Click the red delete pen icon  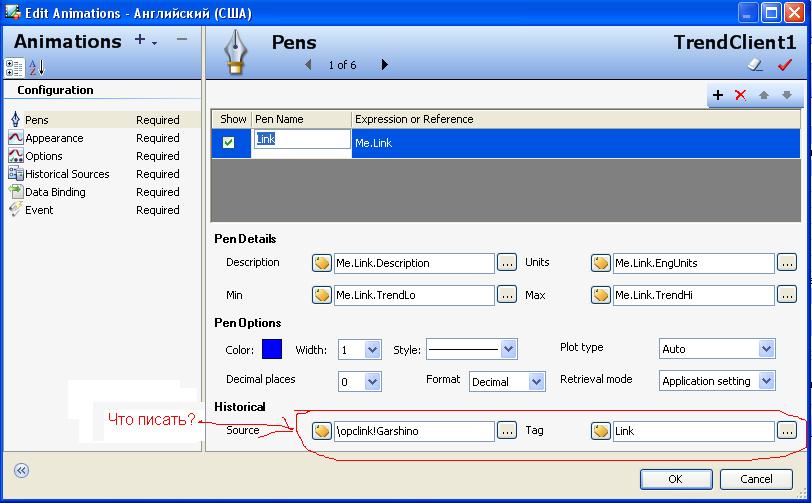pyautogui.click(x=741, y=95)
